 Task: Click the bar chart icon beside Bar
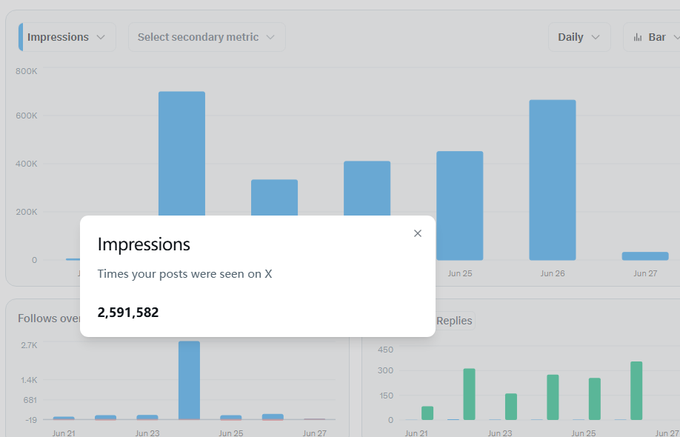[638, 37]
